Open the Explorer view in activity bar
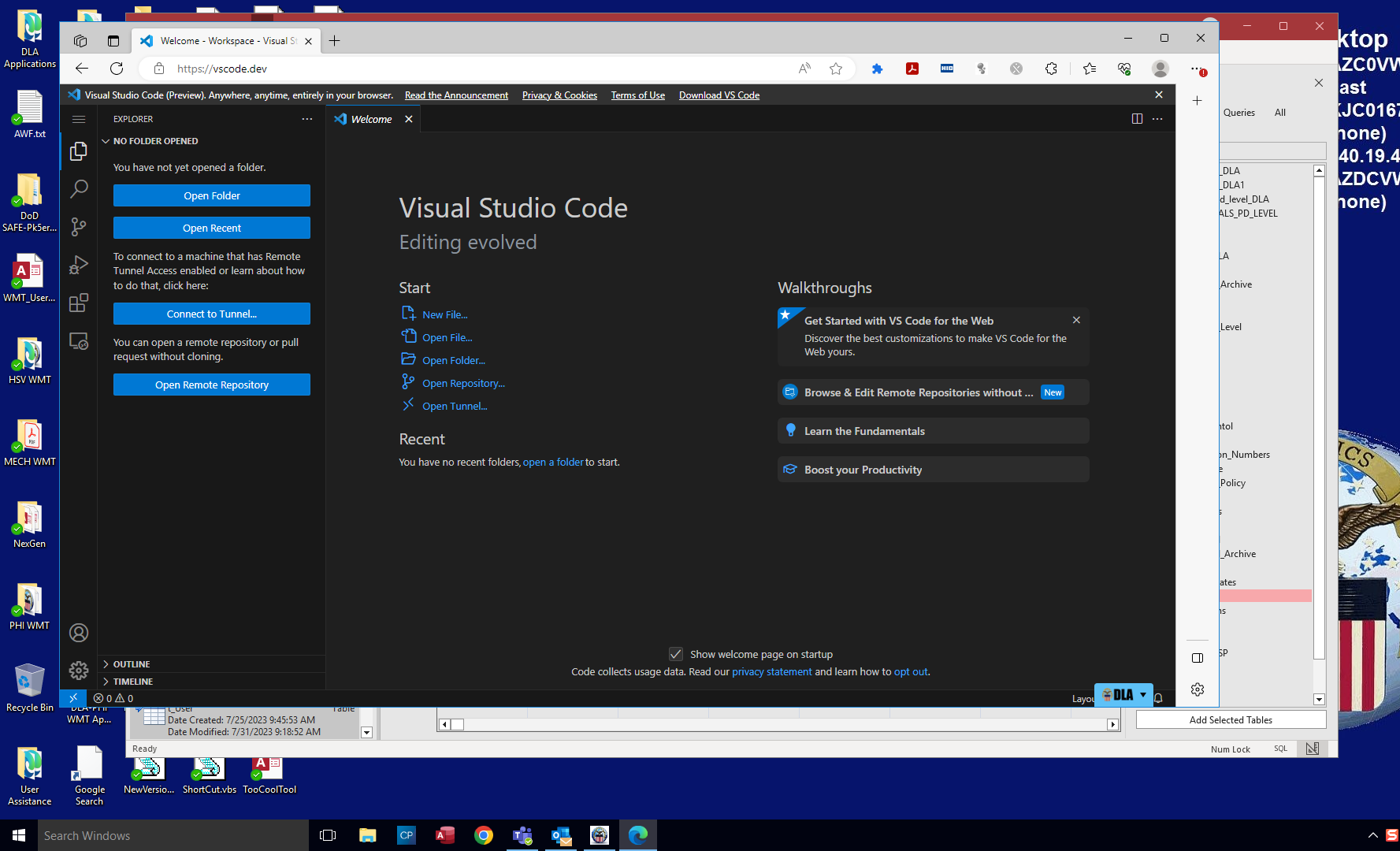This screenshot has height=851, width=1400. click(78, 151)
